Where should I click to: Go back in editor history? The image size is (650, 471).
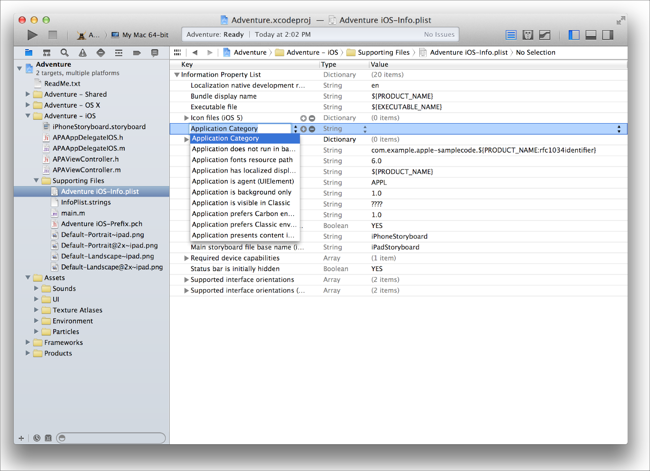(195, 52)
